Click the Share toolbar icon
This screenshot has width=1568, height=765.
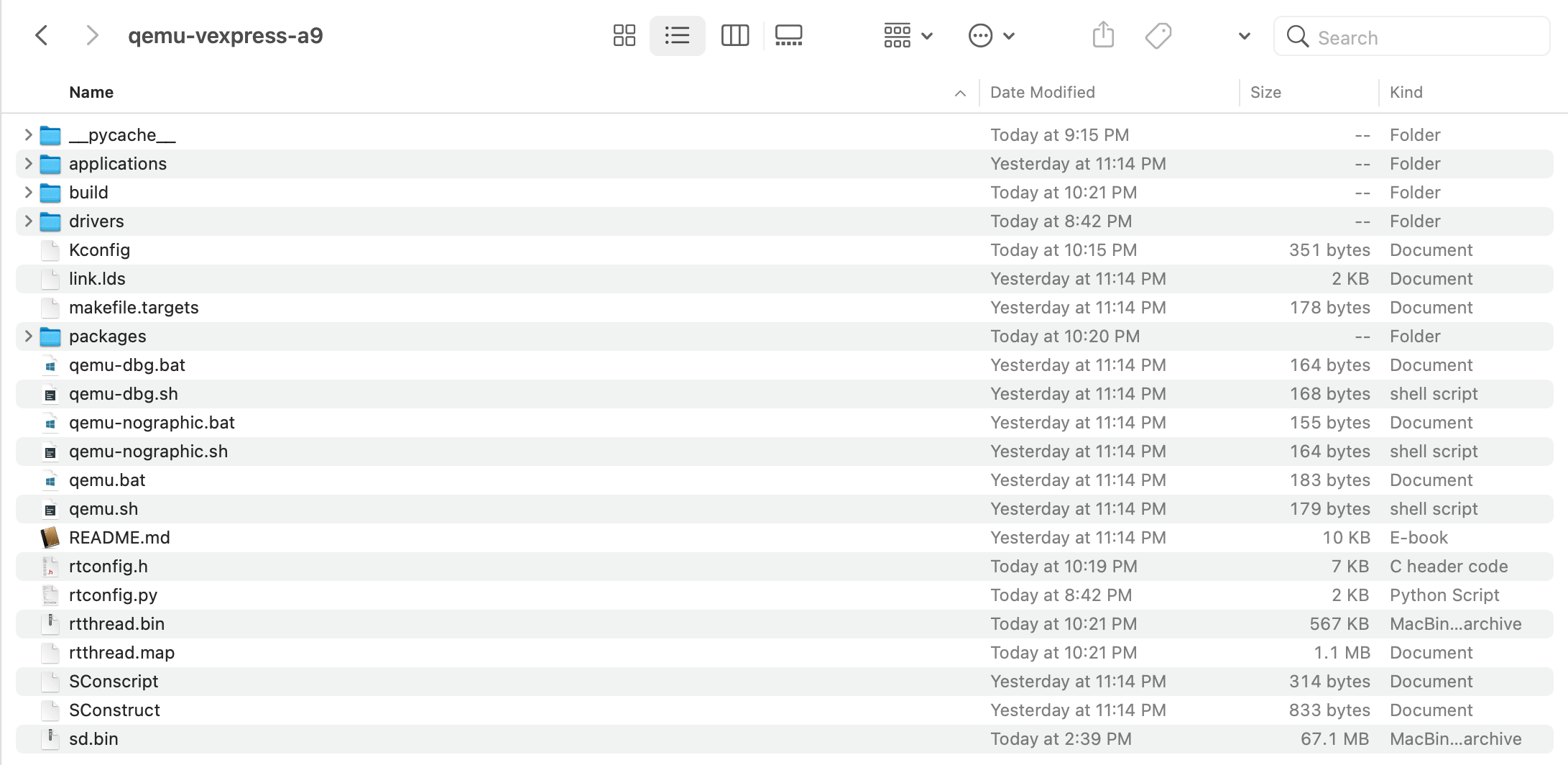point(1102,35)
